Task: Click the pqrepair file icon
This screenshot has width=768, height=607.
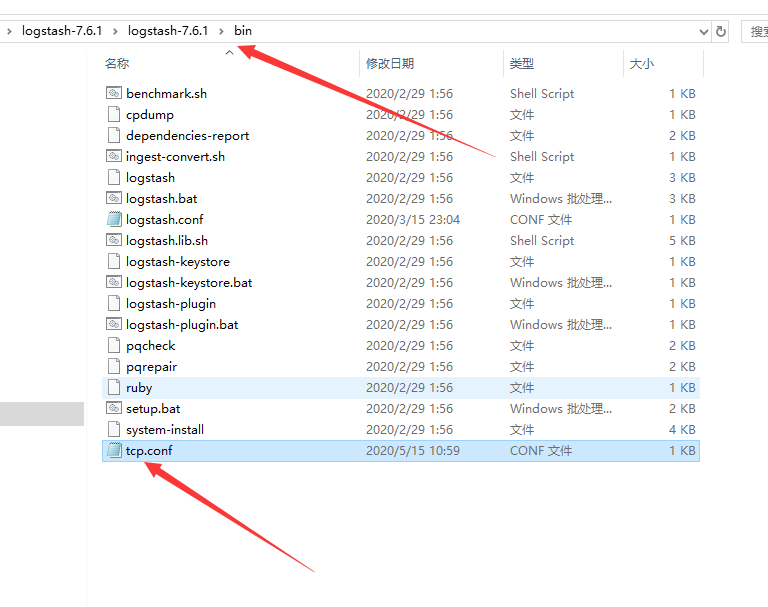Action: [114, 366]
